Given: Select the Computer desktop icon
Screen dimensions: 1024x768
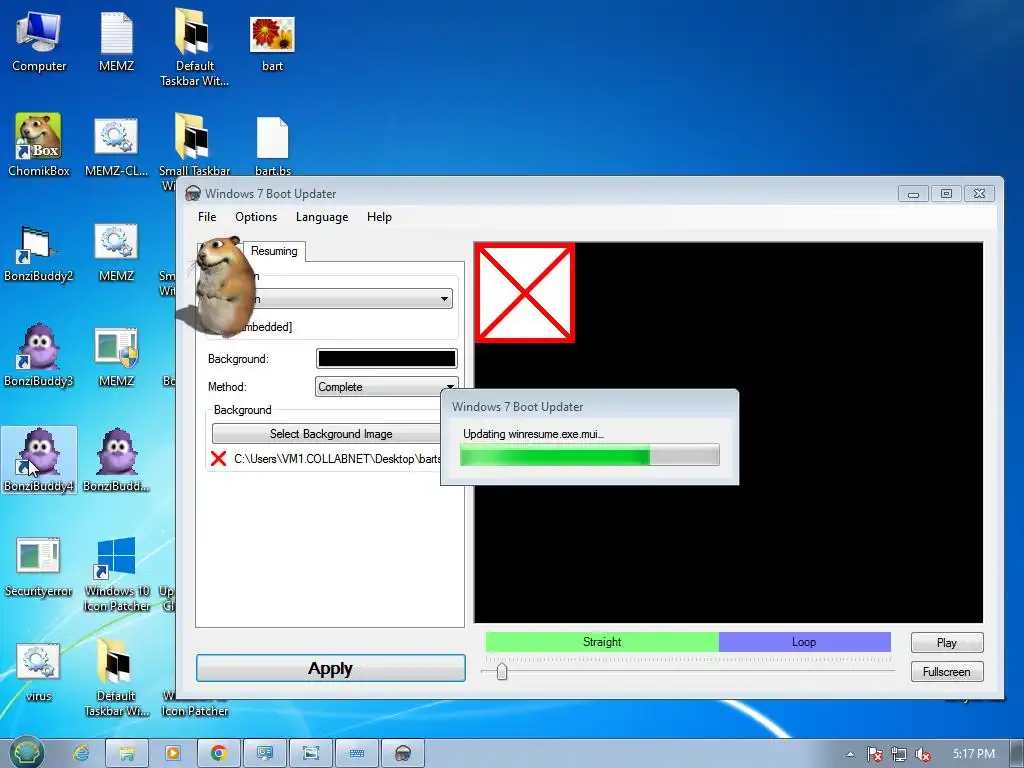Looking at the screenshot, I should pos(39,40).
